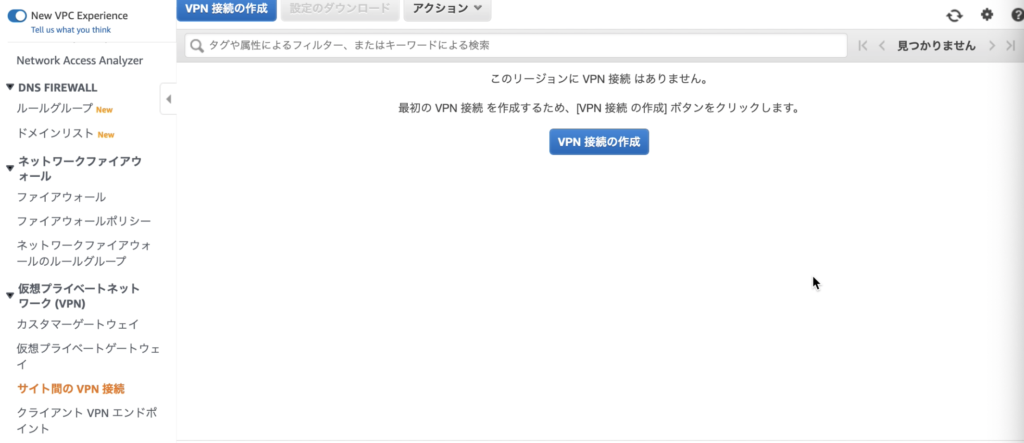Screen dimensions: 1024x443
Task: Click the このリージョンに VPN 接続 はありません message
Action: (599, 79)
